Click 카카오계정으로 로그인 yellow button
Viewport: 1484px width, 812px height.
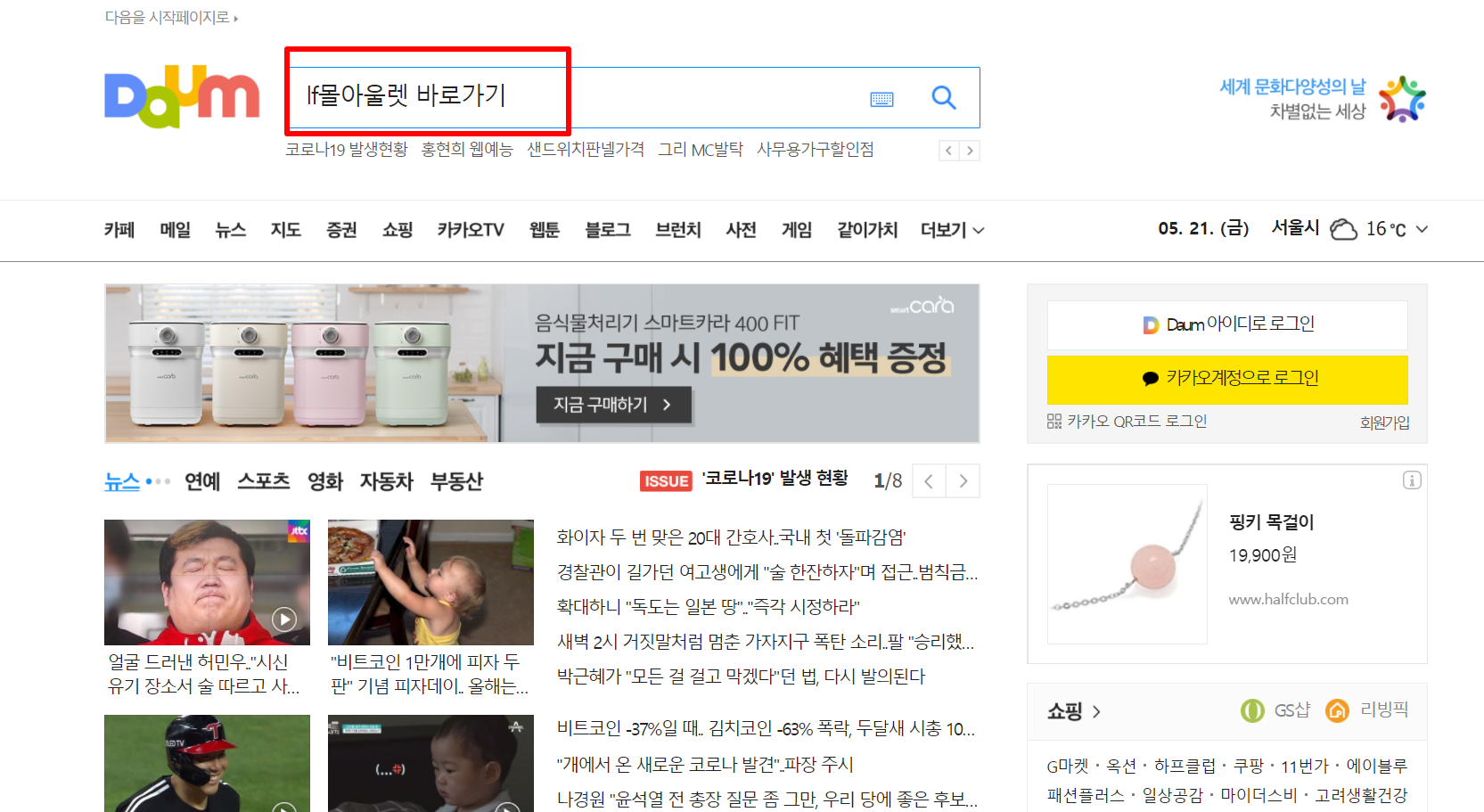[1227, 379]
